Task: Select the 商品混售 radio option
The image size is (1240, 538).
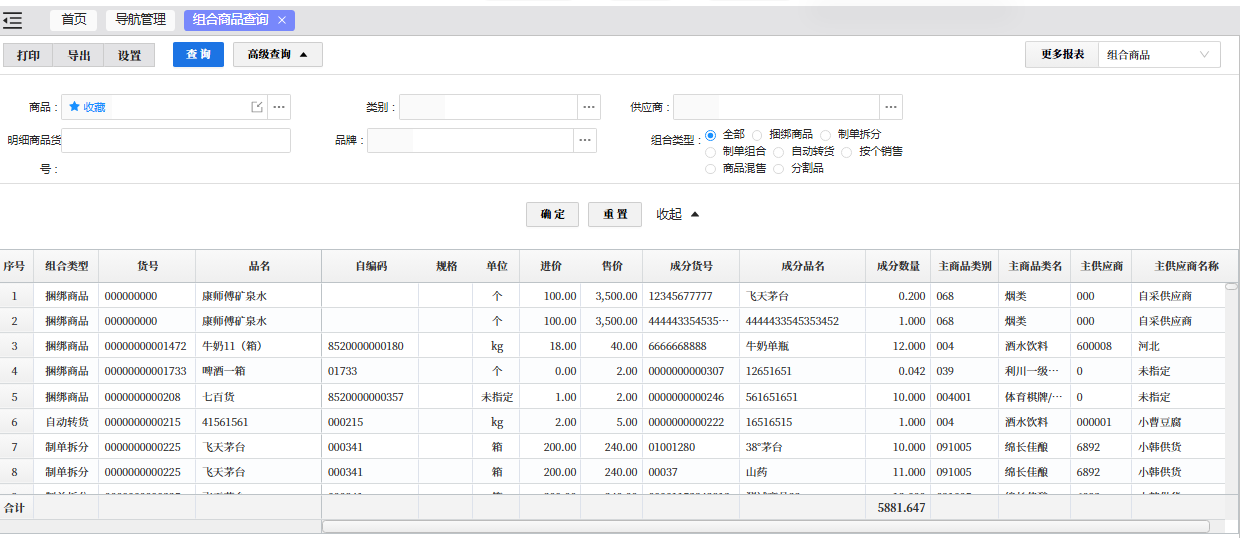Action: click(711, 169)
